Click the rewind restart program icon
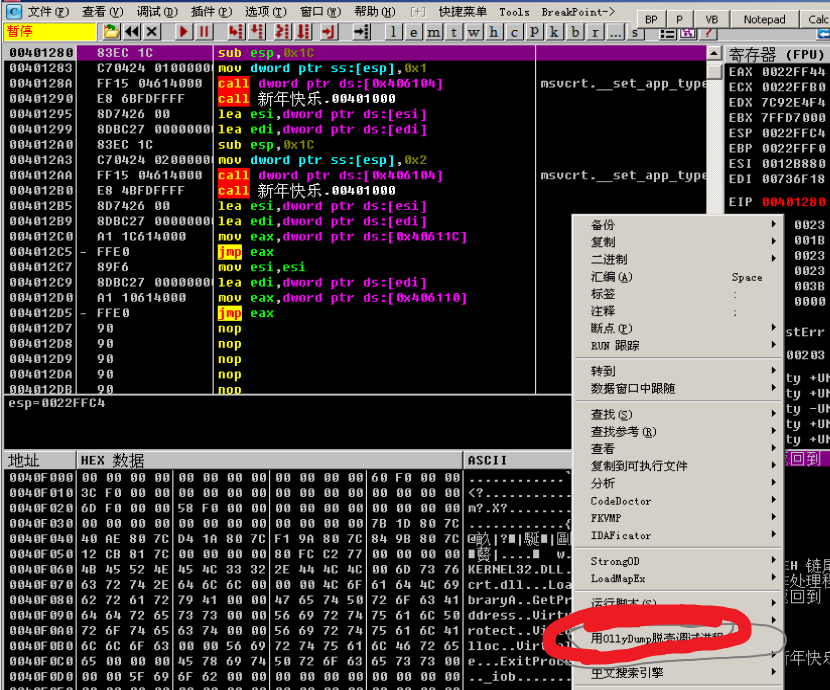Viewport: 830px width, 690px height. click(133, 32)
